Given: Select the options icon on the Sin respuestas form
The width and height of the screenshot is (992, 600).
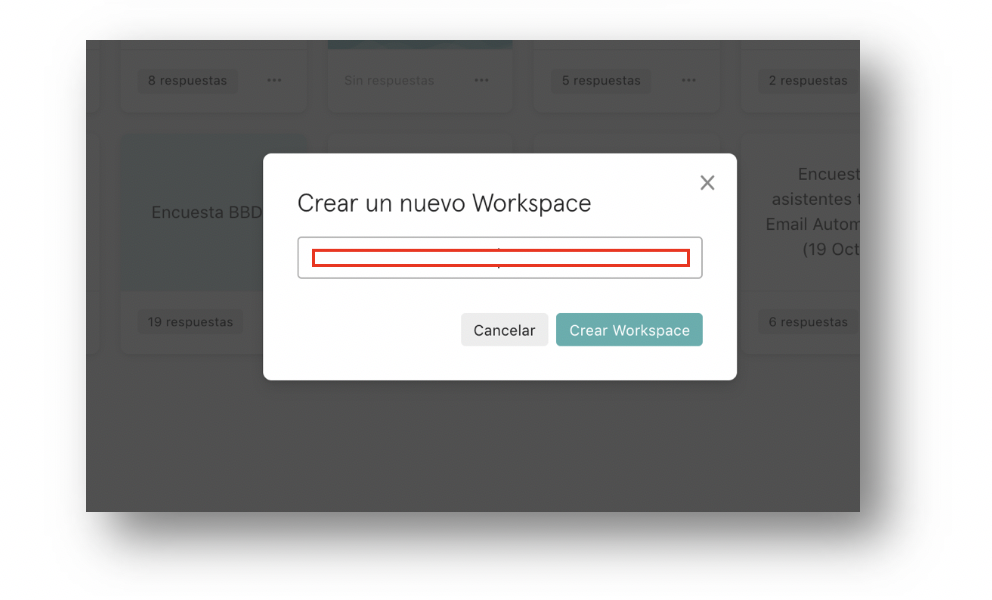Looking at the screenshot, I should (481, 81).
